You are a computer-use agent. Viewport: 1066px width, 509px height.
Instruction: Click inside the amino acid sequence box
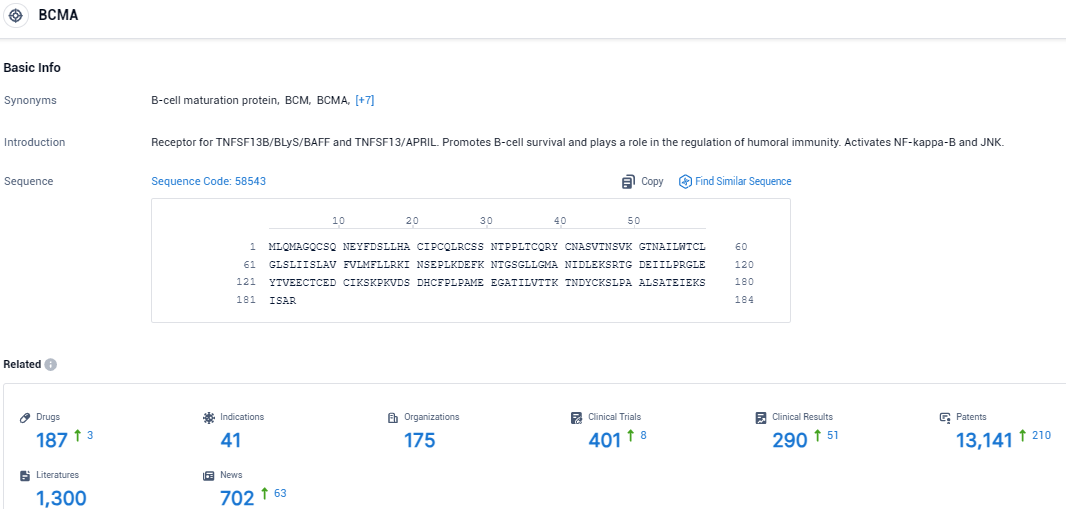pyautogui.click(x=470, y=272)
